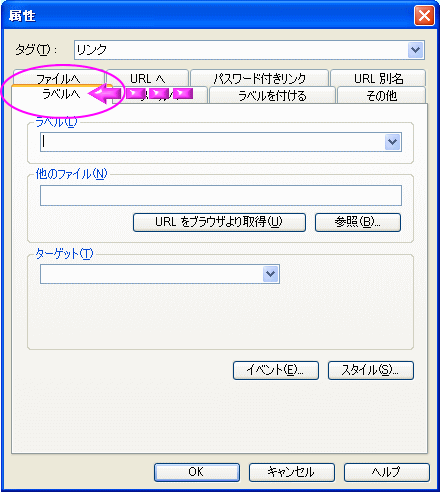Focus the ラベル text field
The width and height of the screenshot is (440, 492).
coord(213,142)
